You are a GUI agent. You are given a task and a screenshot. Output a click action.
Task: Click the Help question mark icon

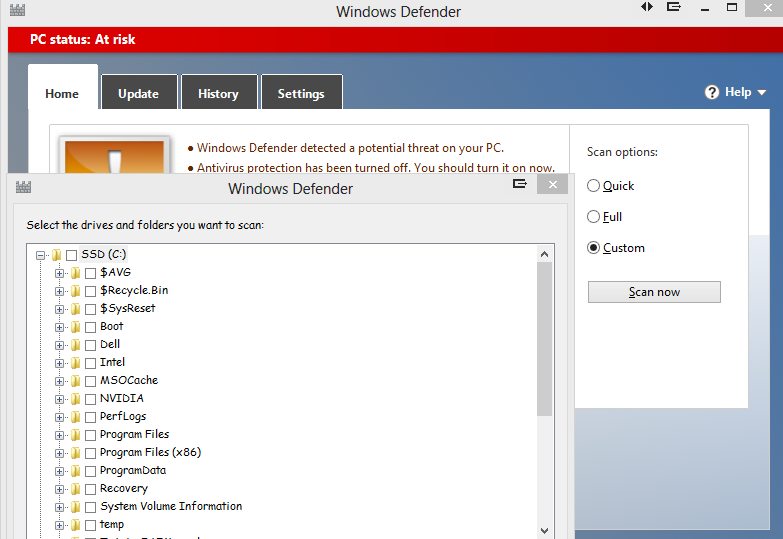[x=712, y=92]
